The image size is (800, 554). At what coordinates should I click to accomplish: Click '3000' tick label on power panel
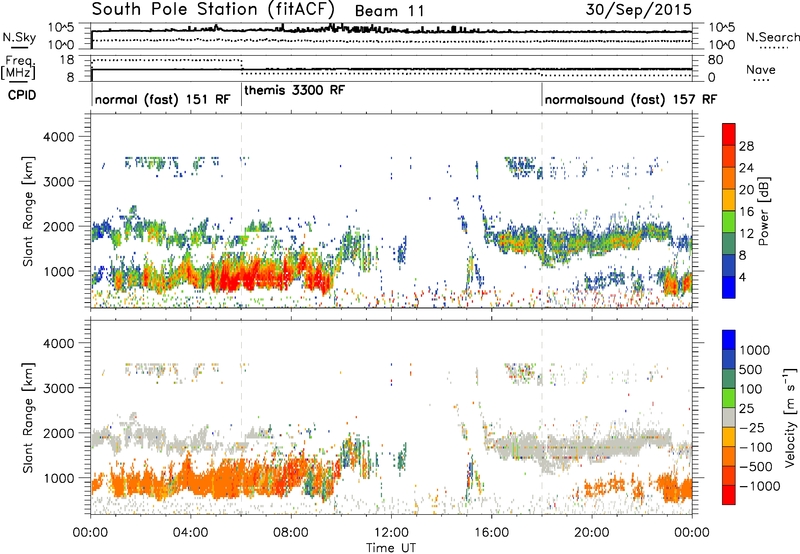59,182
